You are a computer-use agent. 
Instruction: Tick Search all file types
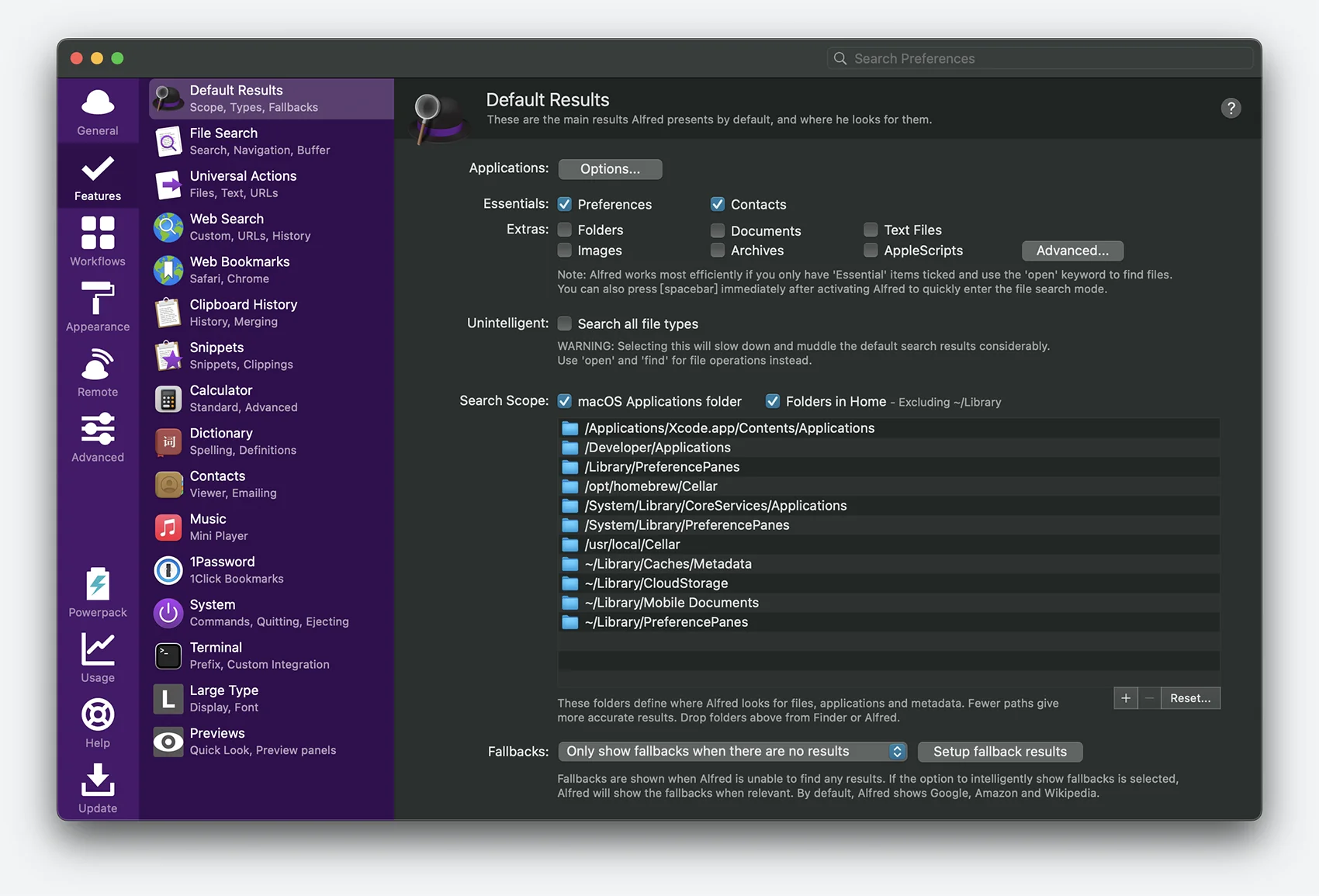[x=565, y=323]
